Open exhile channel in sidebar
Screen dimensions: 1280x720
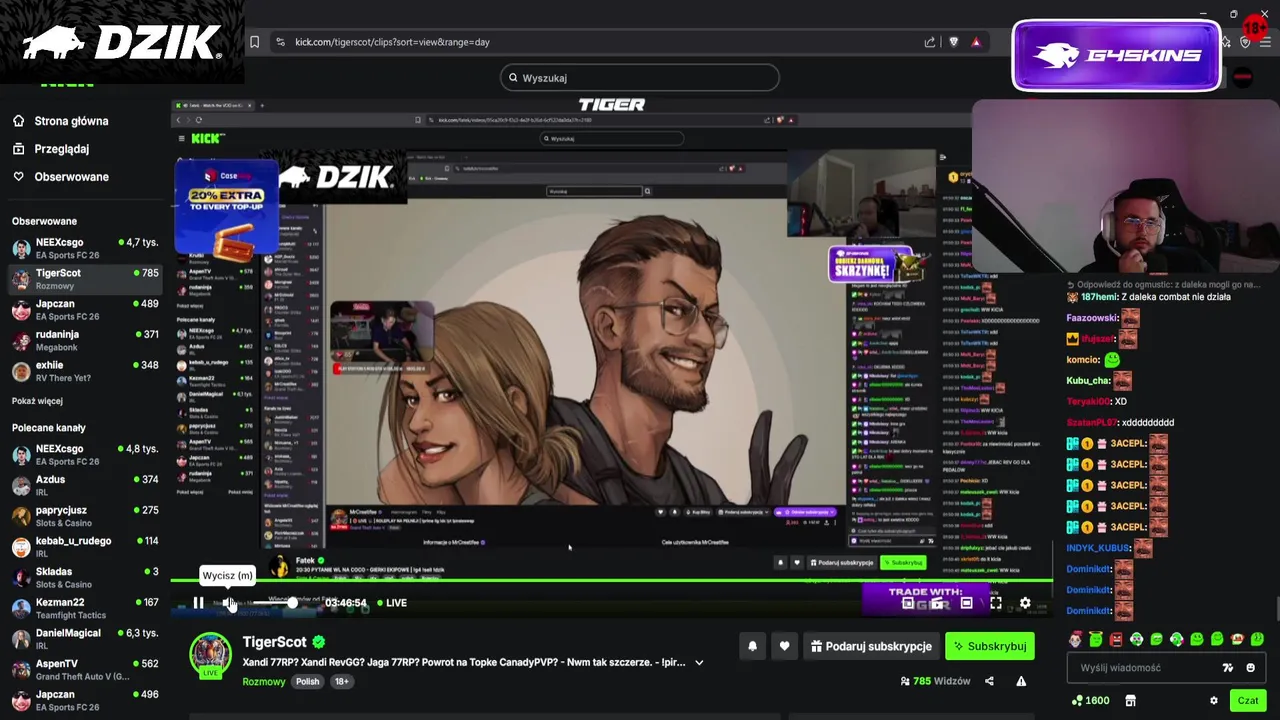[x=84, y=370]
